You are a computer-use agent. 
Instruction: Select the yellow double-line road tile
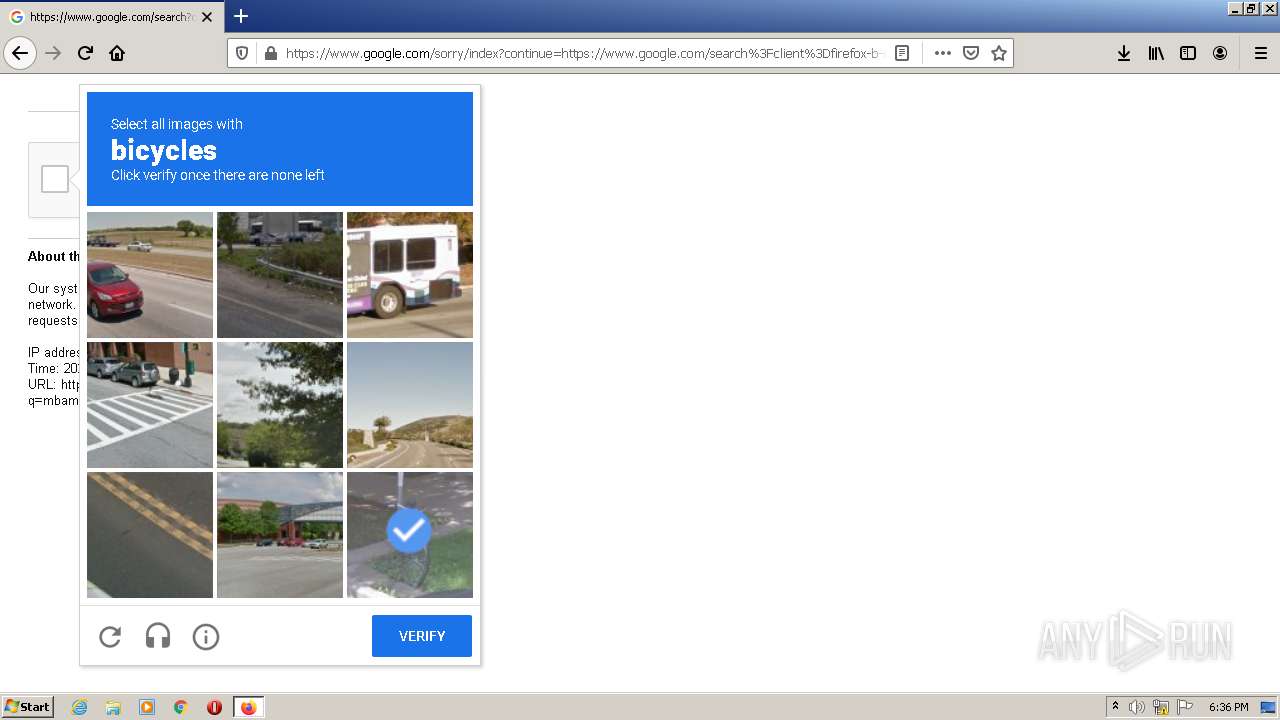pos(150,535)
